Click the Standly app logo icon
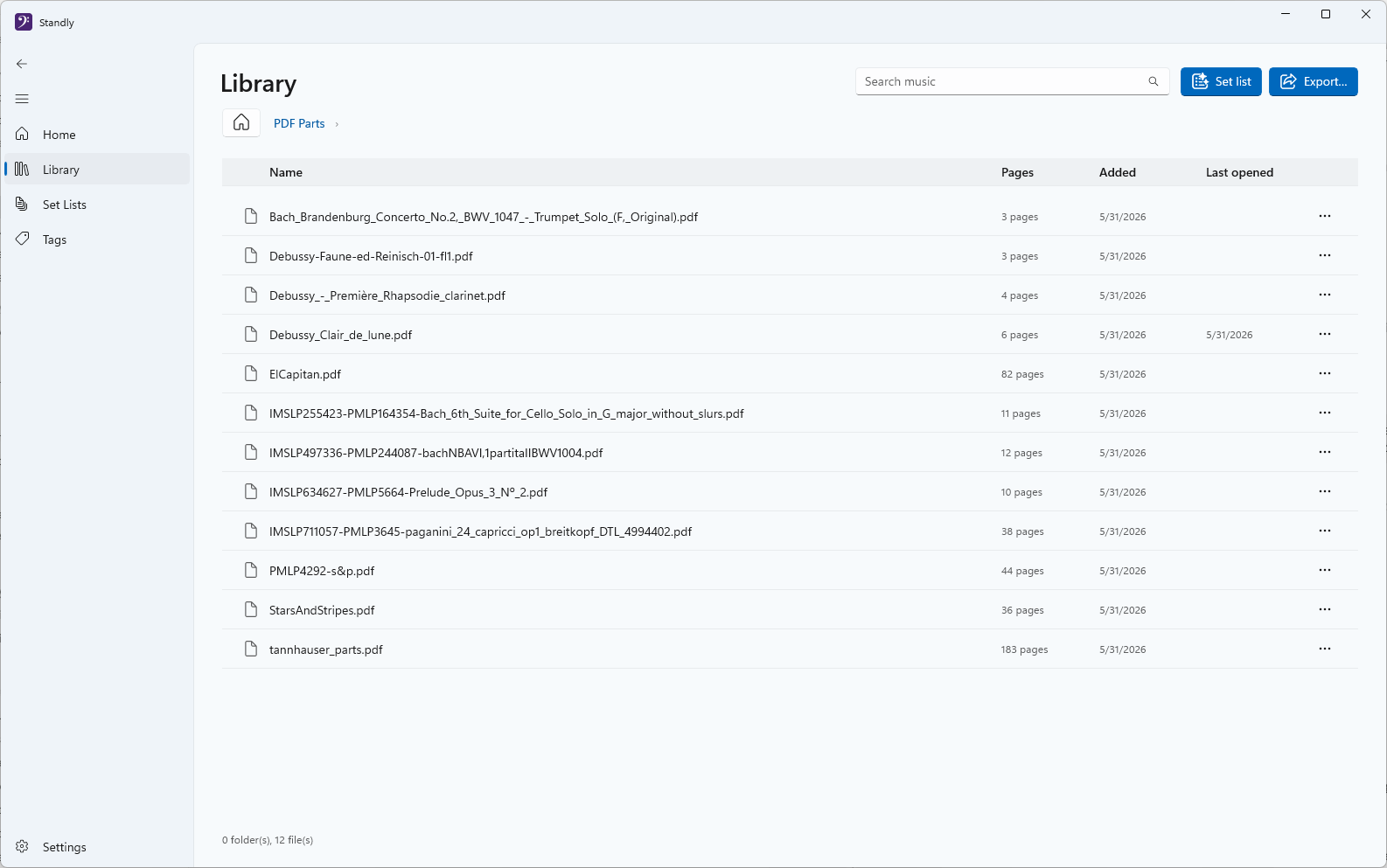This screenshot has height=868, width=1387. click(x=24, y=22)
